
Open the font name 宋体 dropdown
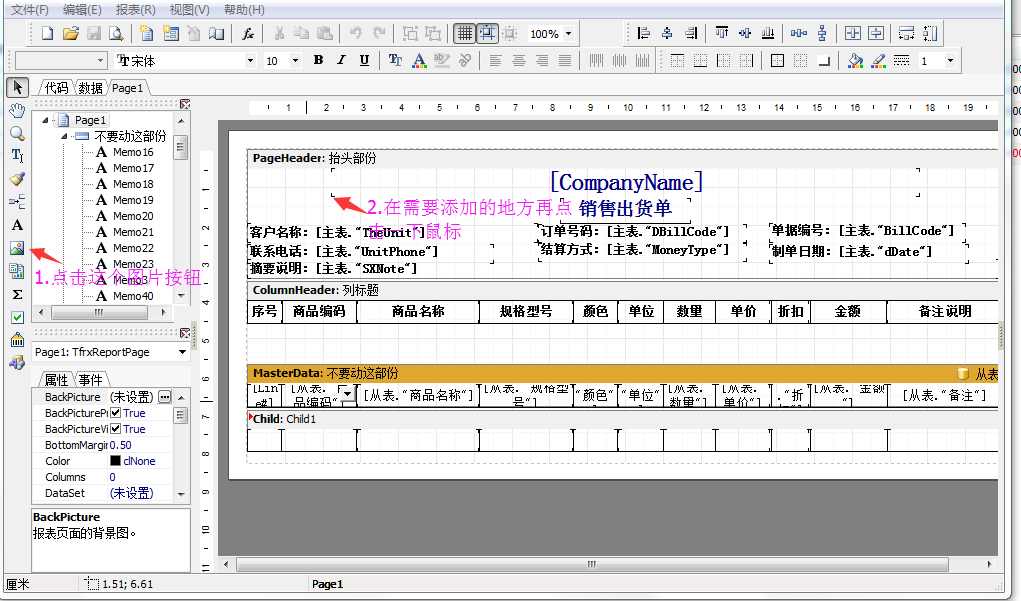point(250,61)
